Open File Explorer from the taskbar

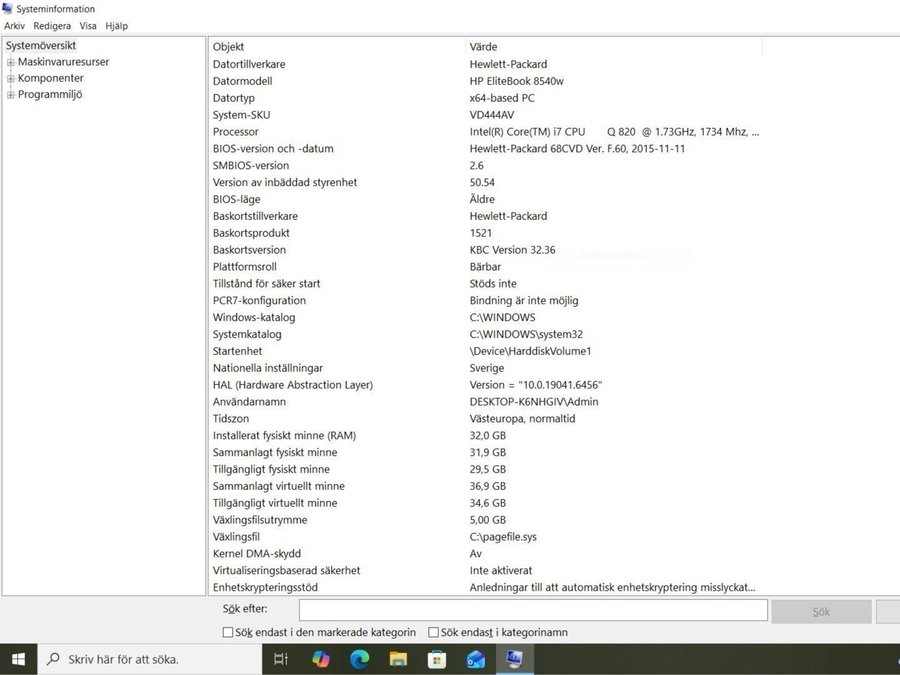coord(398,659)
